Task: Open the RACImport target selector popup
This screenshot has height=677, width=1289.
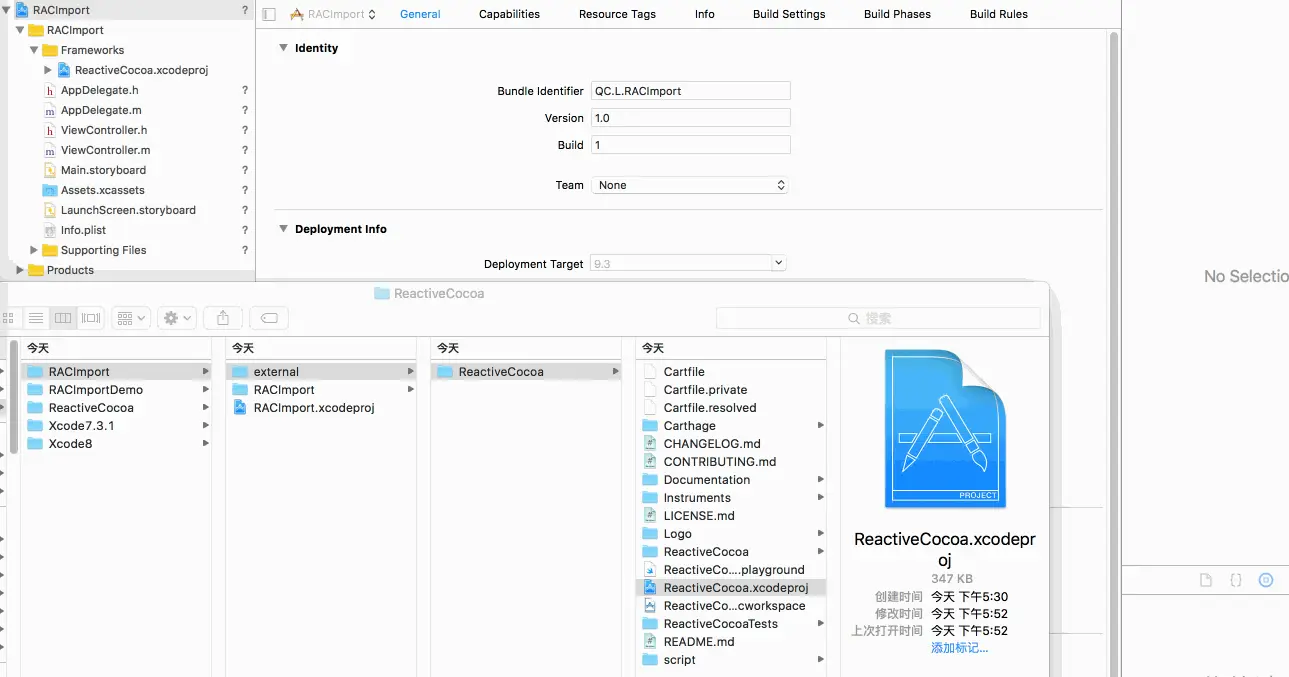Action: pos(333,14)
